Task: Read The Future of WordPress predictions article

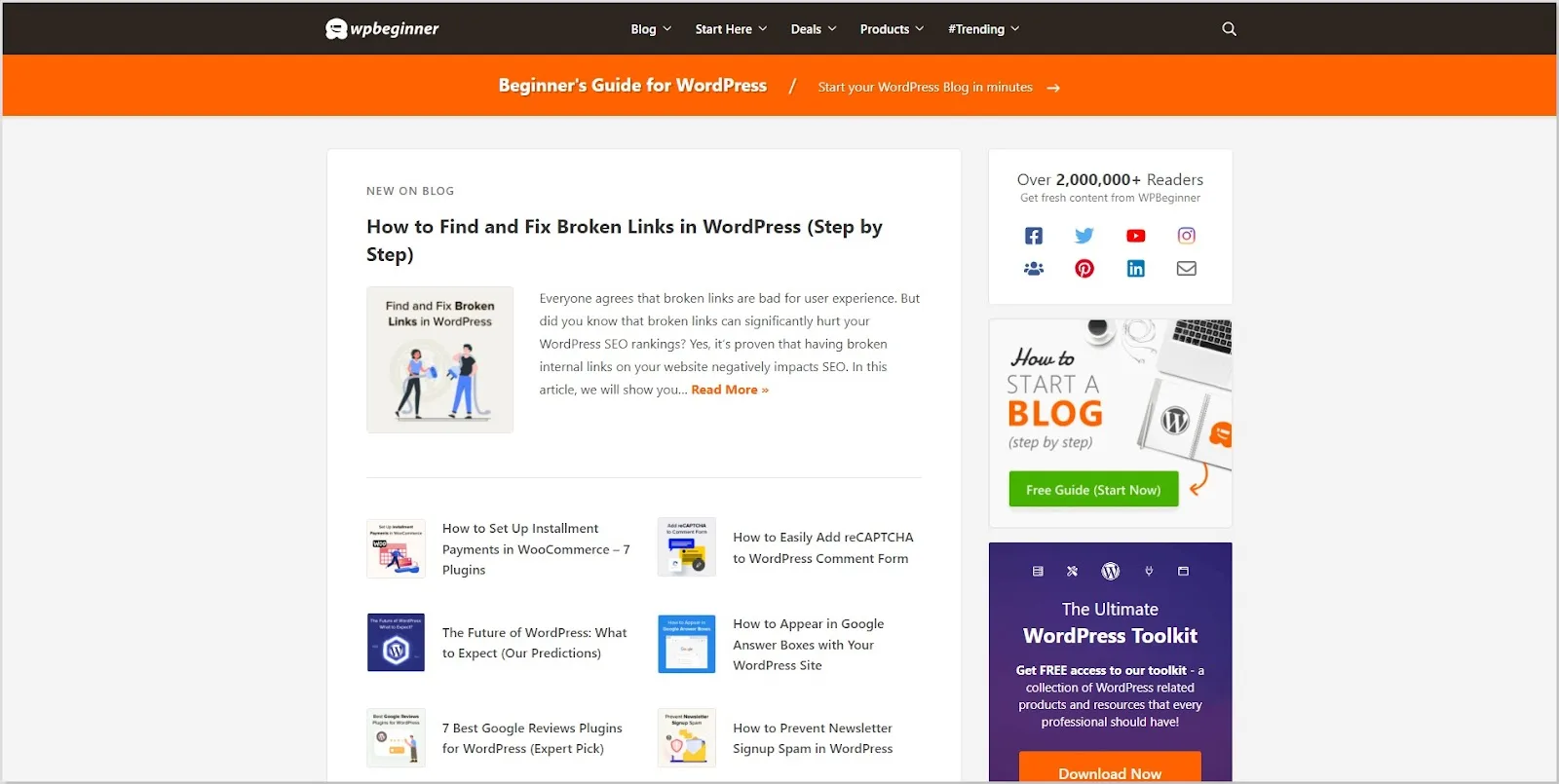Action: (534, 643)
